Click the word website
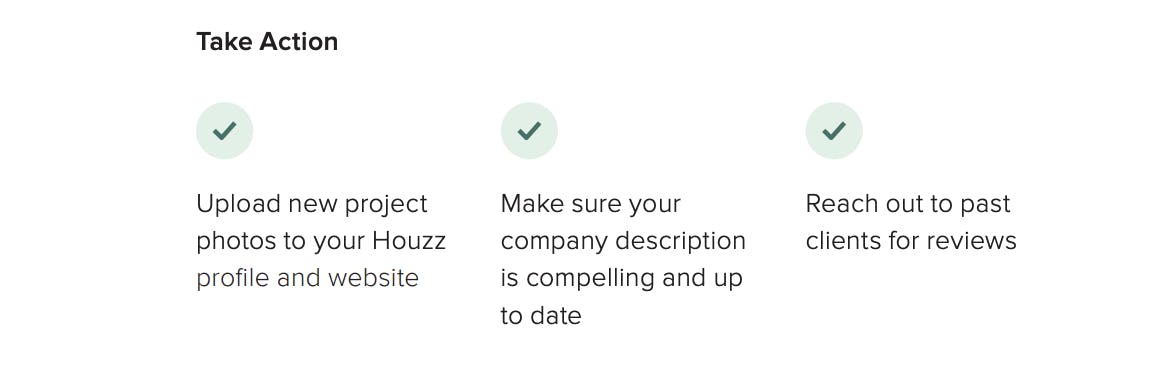The height and width of the screenshot is (382, 1164). tap(373, 278)
